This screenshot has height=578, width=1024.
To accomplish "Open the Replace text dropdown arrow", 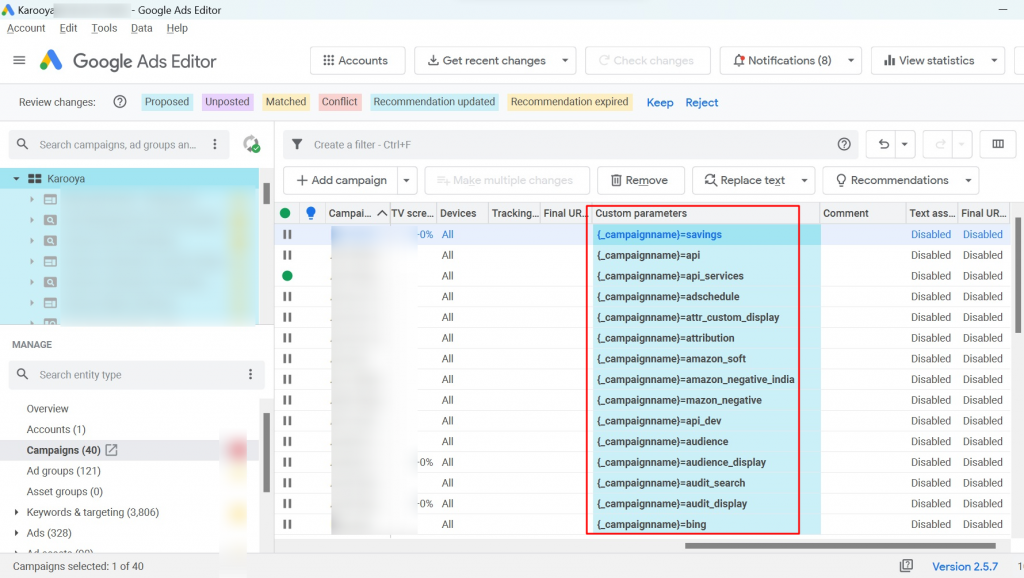I will (805, 180).
